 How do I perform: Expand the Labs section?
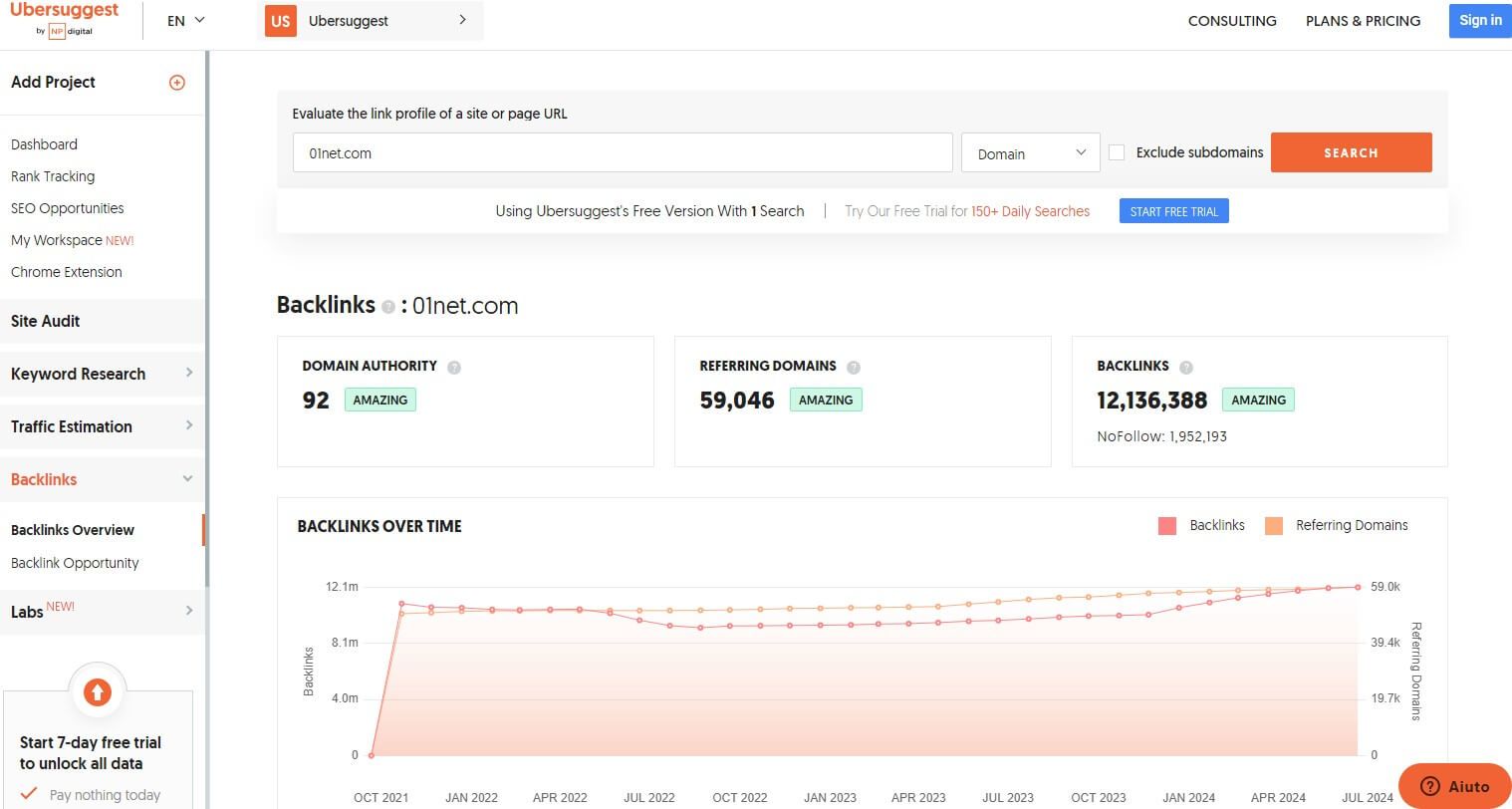coord(102,611)
